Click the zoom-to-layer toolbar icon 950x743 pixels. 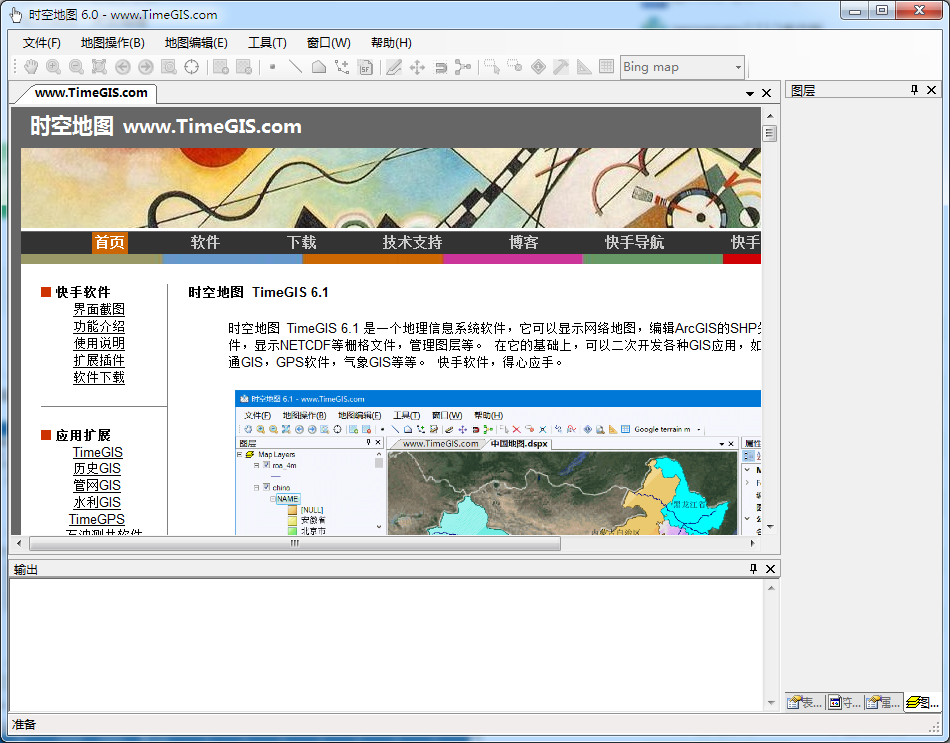pos(168,67)
